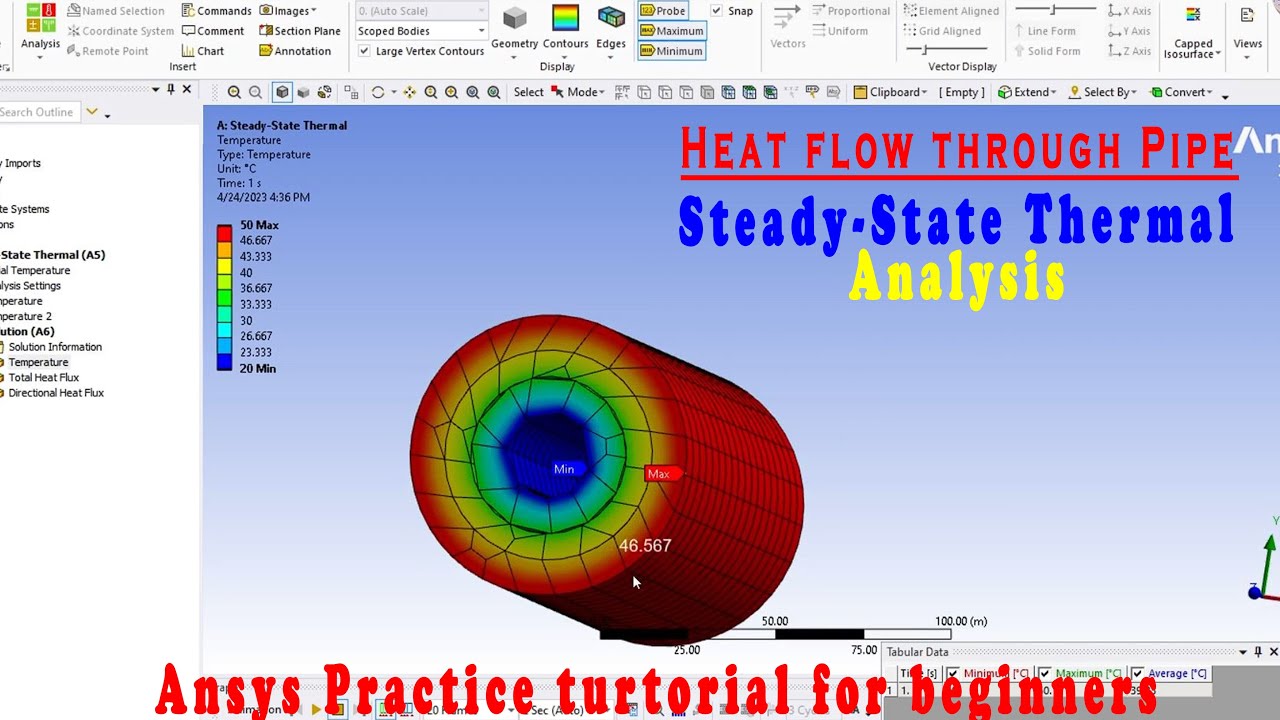Toggle the Minimum label display
The height and width of the screenshot is (720, 1280).
(x=671, y=51)
